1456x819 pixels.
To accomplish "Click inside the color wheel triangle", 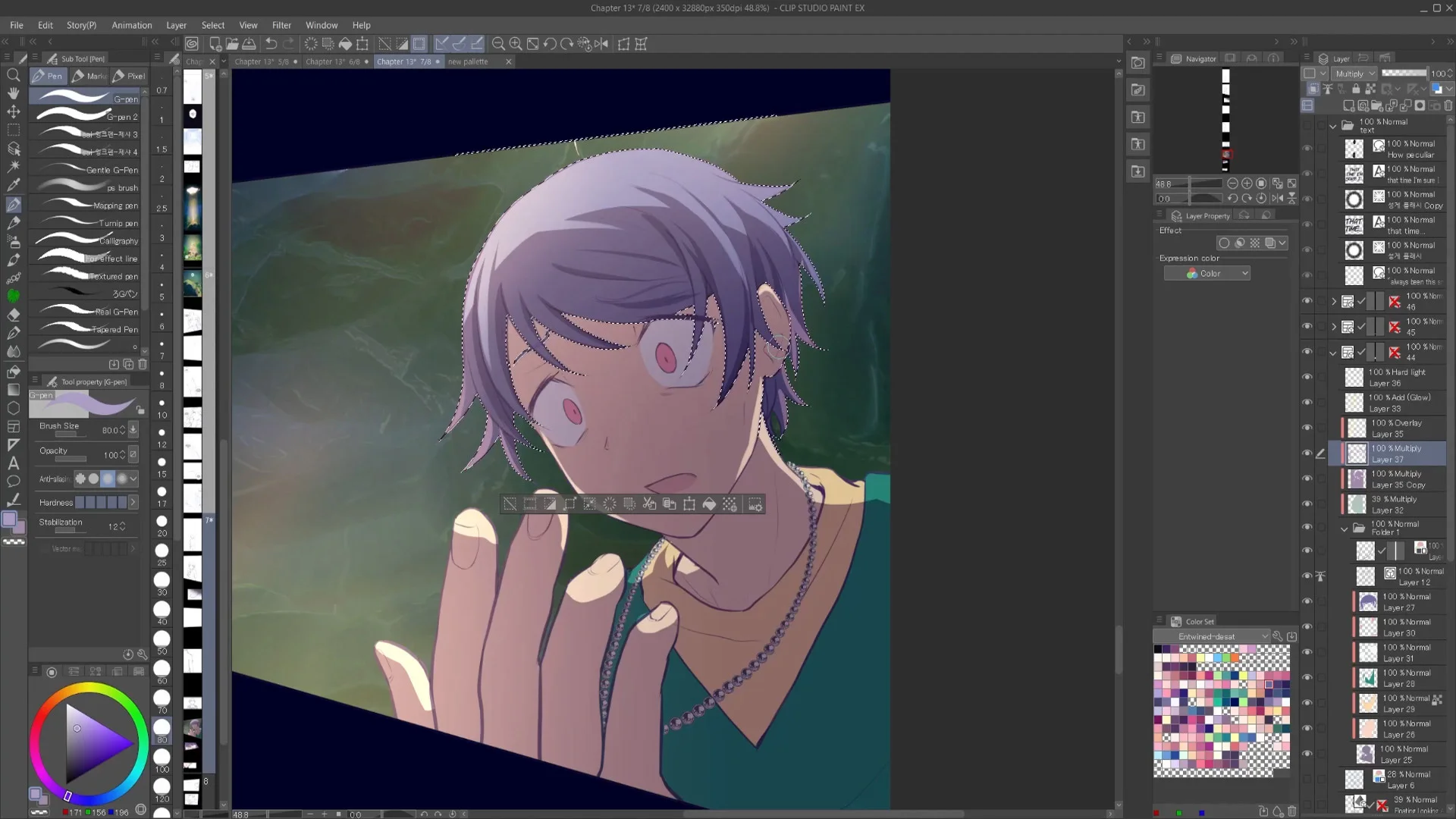I will click(91, 743).
